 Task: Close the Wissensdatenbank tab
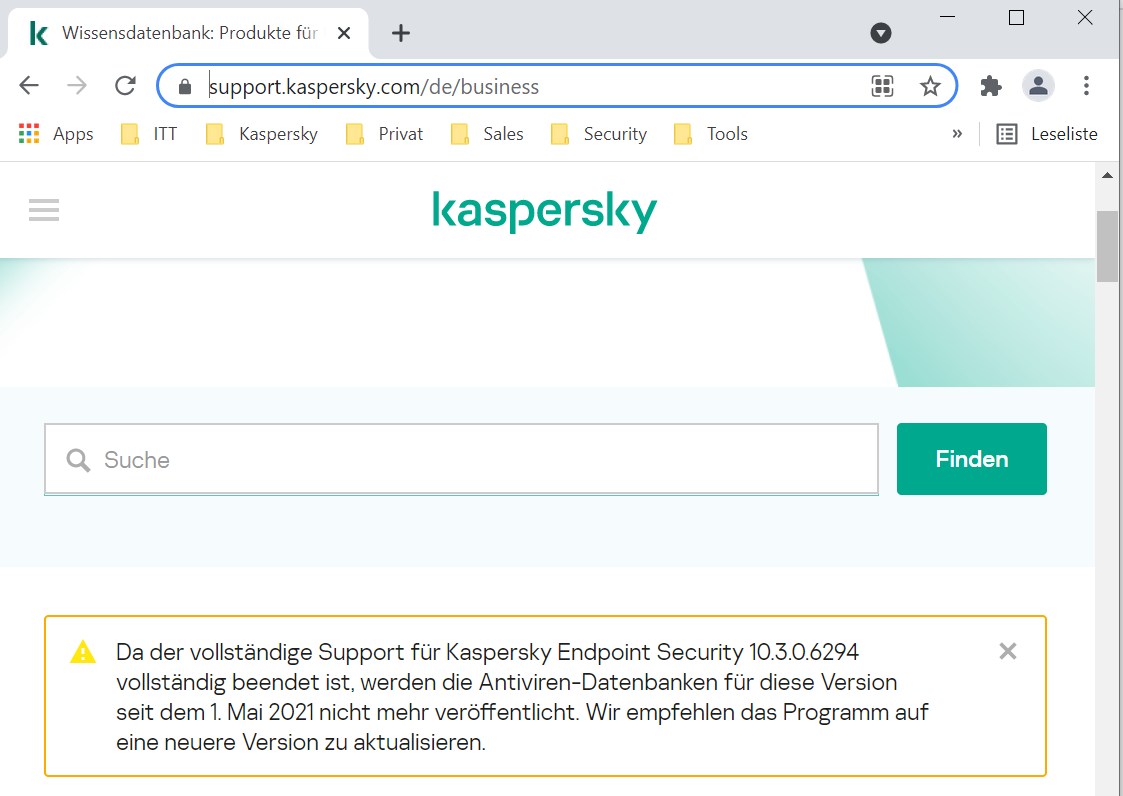tap(344, 33)
